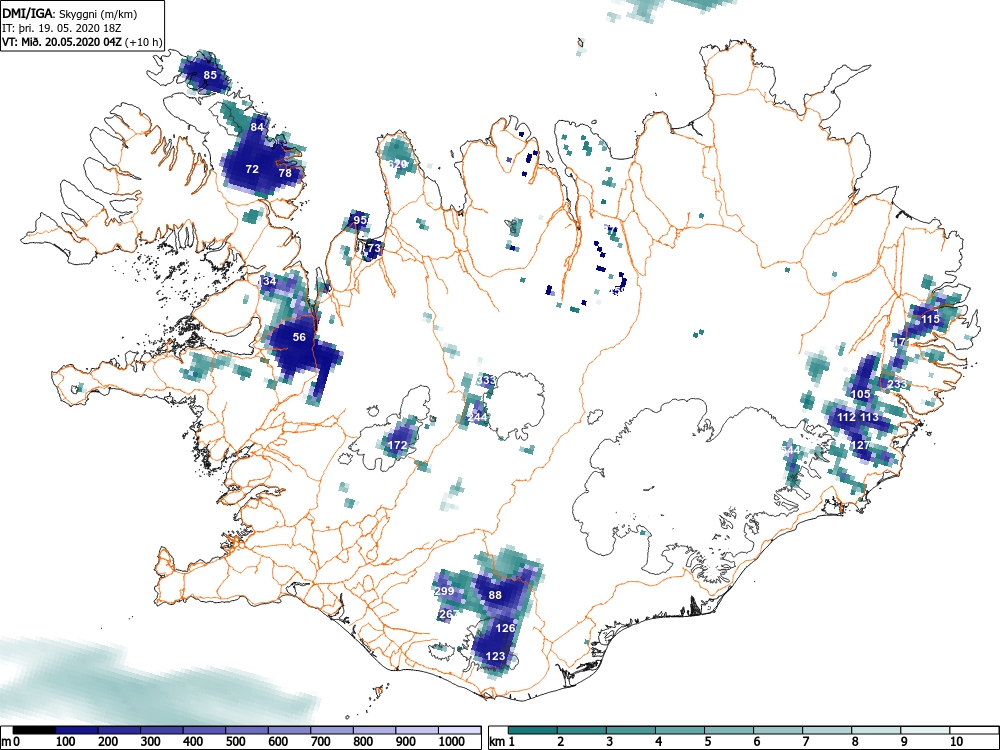Select the value 127 in the southeast
Image resolution: width=1000 pixels, height=750 pixels.
(860, 445)
